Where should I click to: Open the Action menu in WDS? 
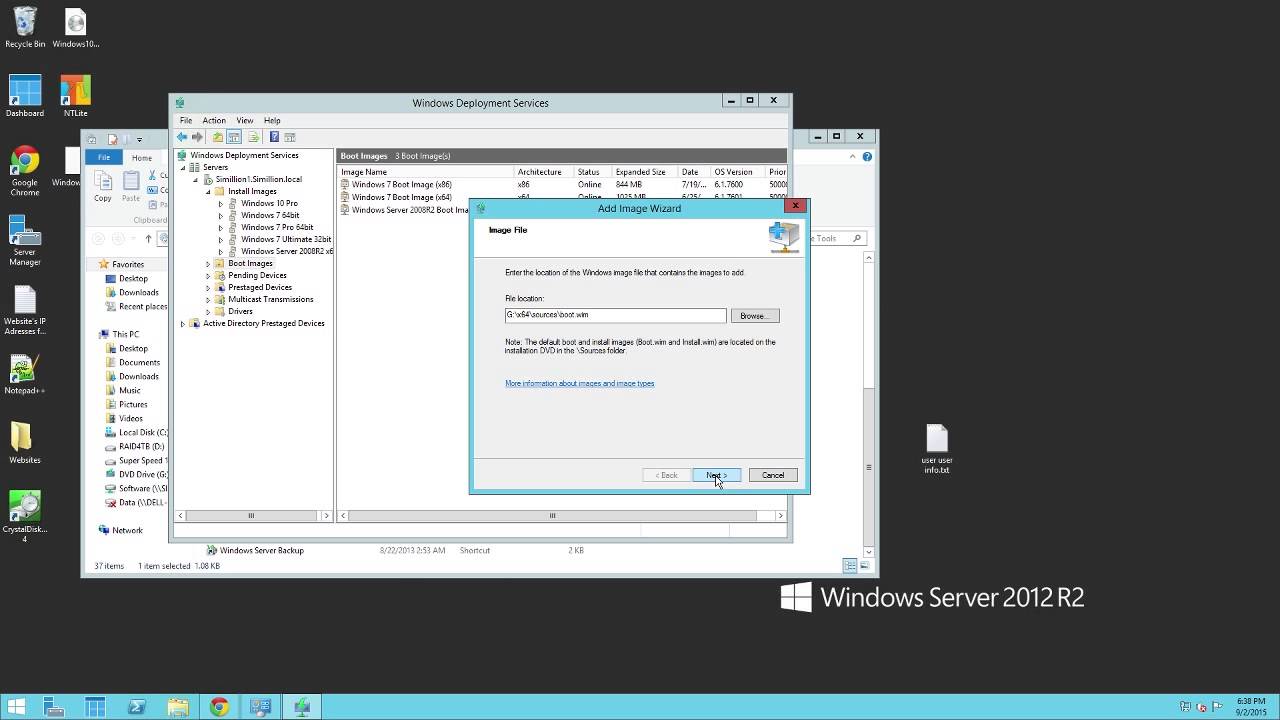click(x=214, y=120)
